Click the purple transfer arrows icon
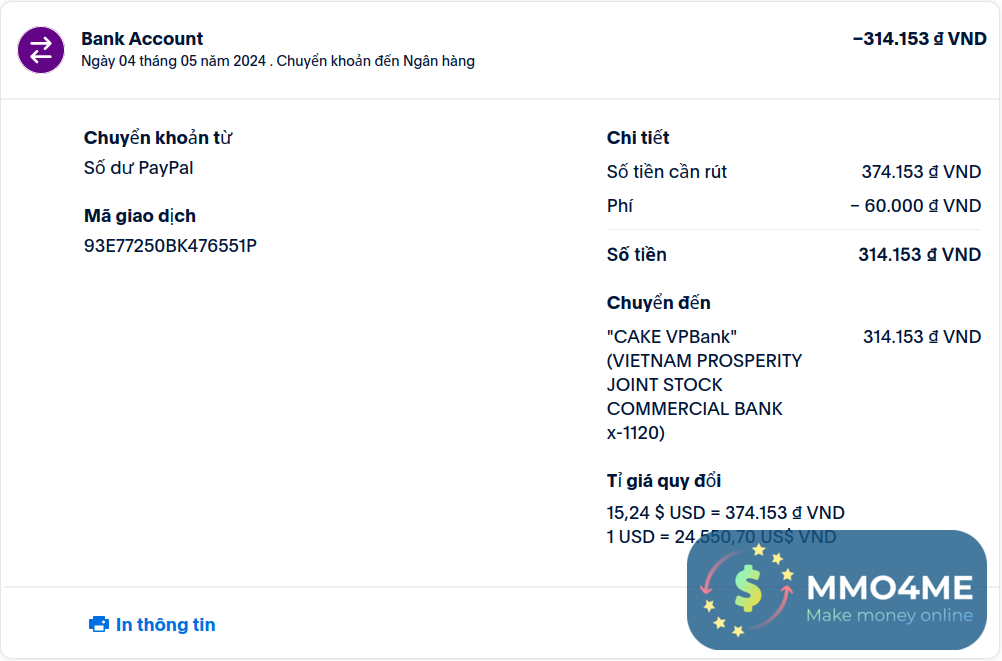Image resolution: width=1002 pixels, height=661 pixels. pos(41,50)
